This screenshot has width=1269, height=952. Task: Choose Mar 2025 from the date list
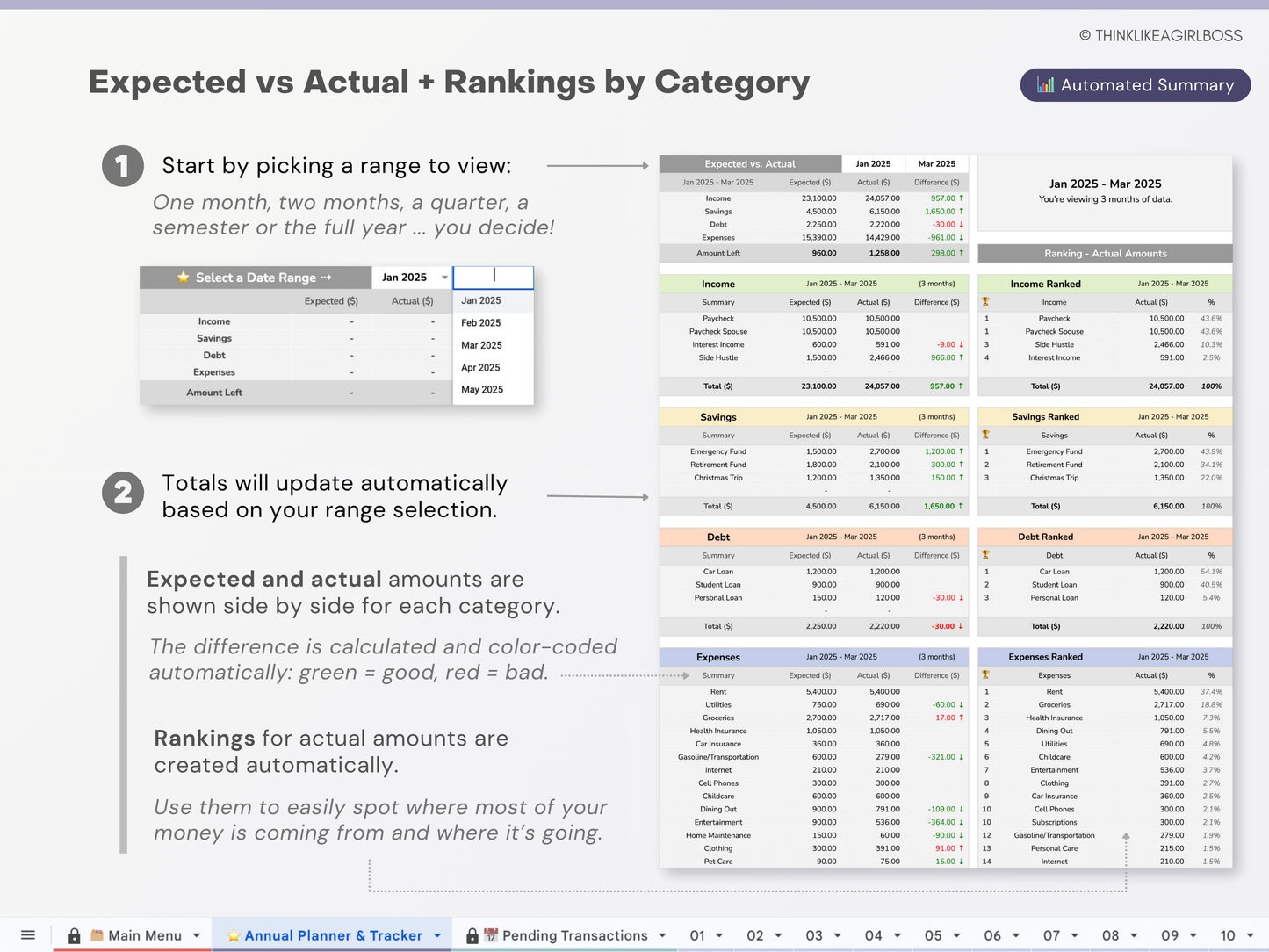click(x=481, y=345)
